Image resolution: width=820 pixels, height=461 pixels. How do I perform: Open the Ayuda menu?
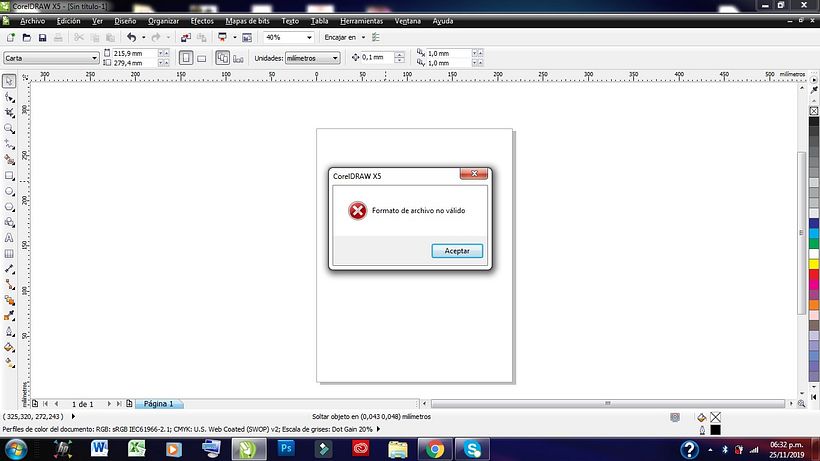pyautogui.click(x=442, y=21)
